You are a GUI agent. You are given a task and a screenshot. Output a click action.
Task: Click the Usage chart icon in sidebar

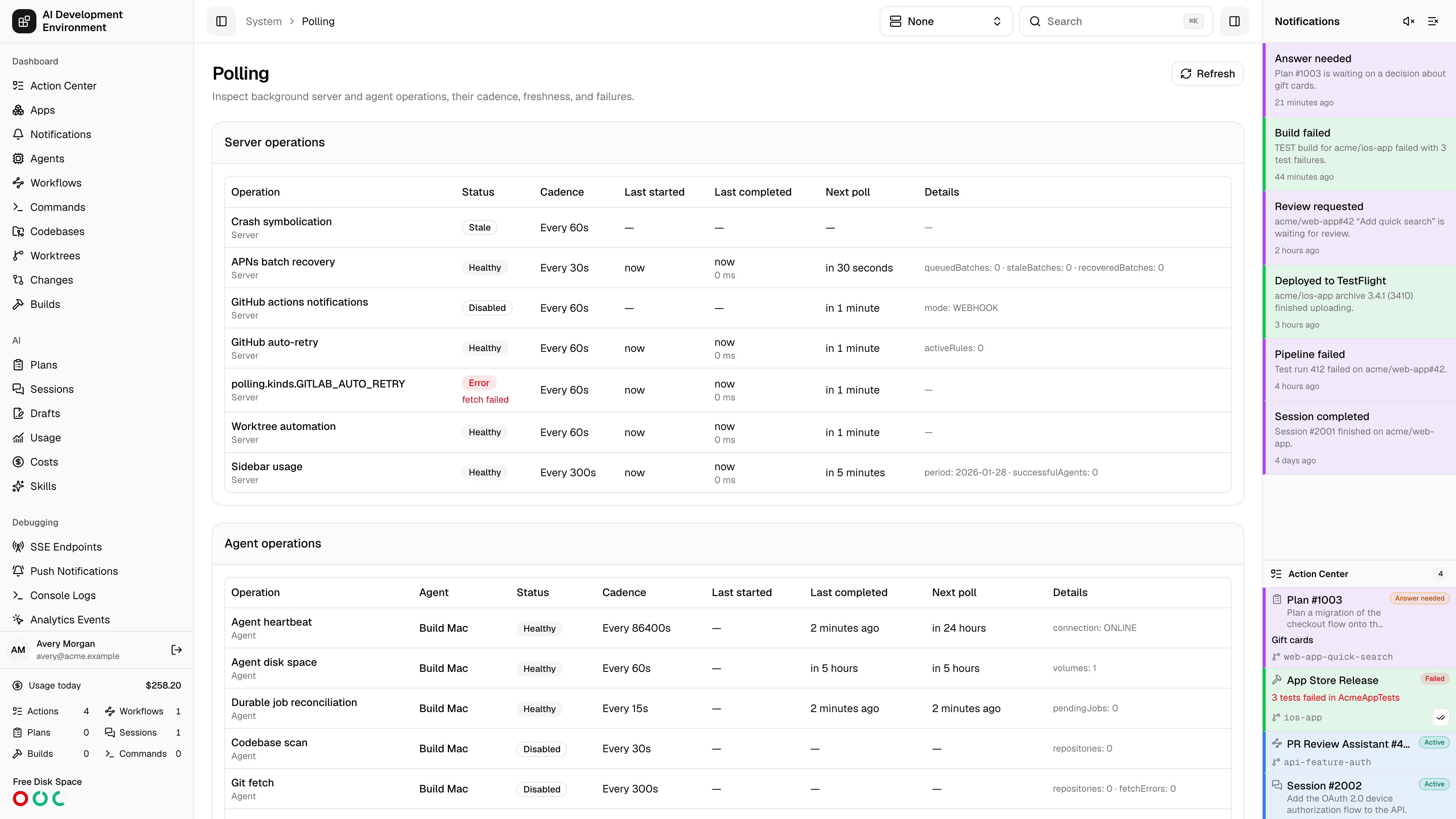tap(18, 438)
